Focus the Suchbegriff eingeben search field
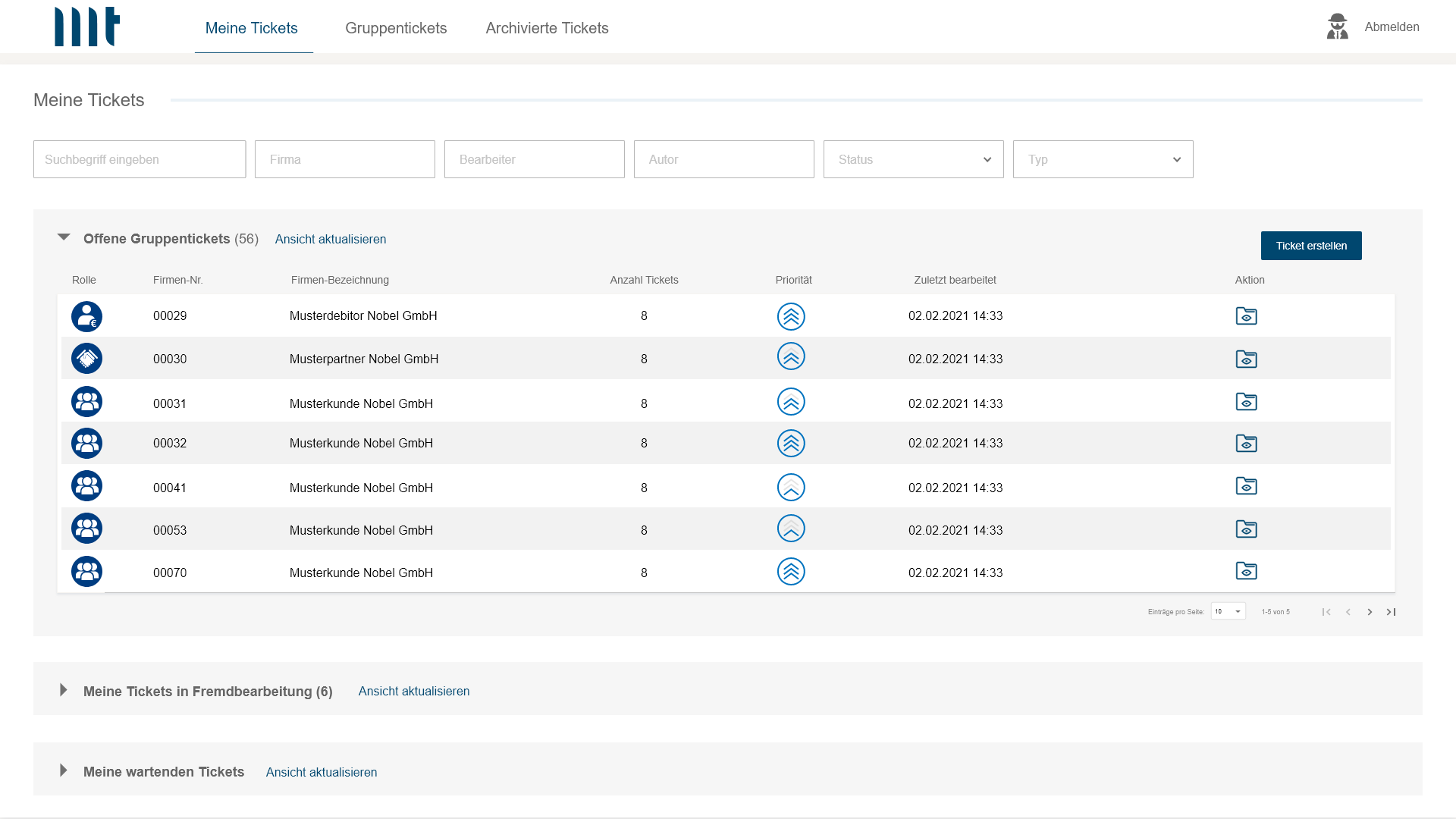The image size is (1456, 819). [x=140, y=159]
